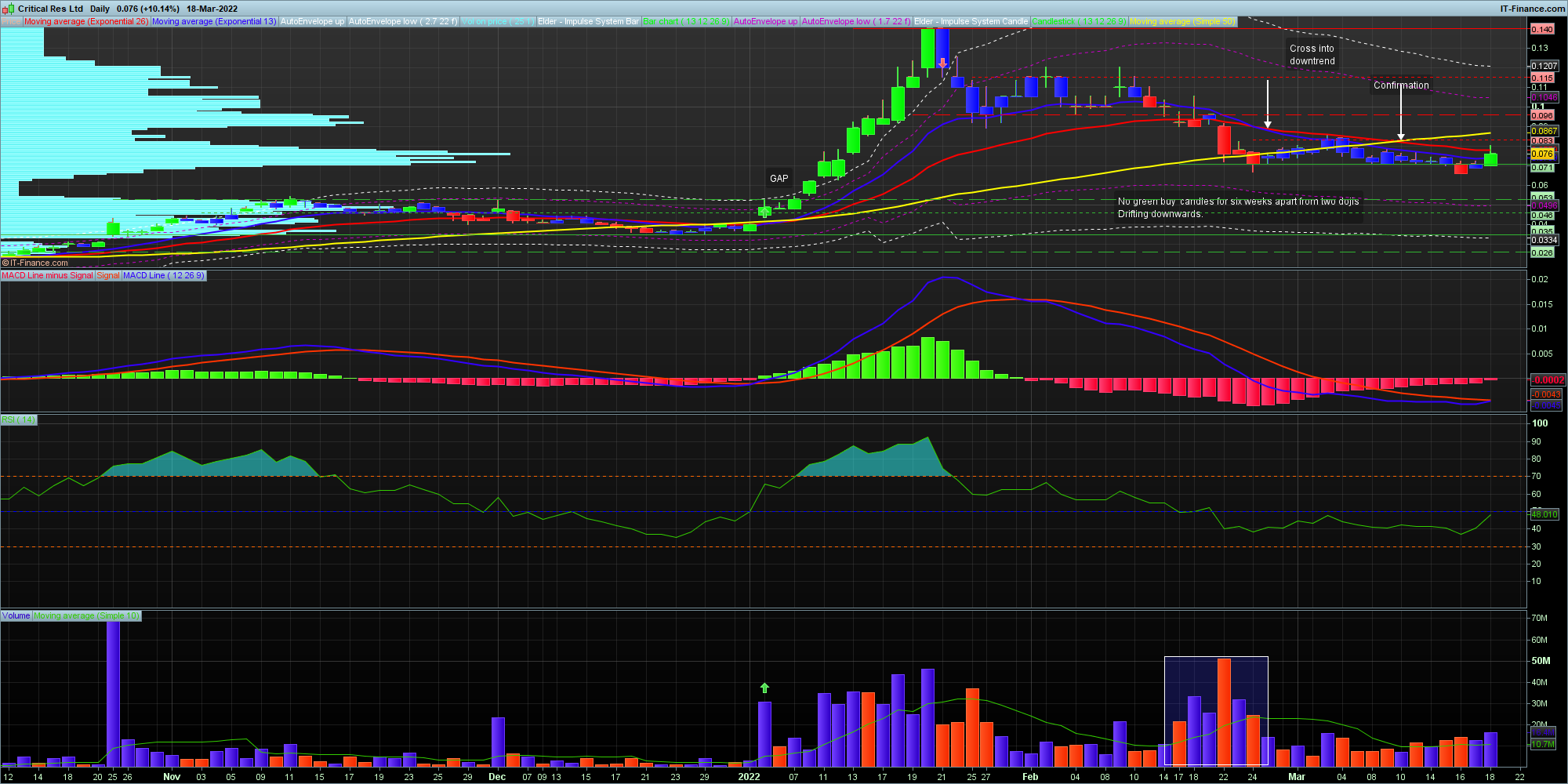
Task: Open the 'Elder - Impulse System Bar' label
Action: (x=588, y=22)
